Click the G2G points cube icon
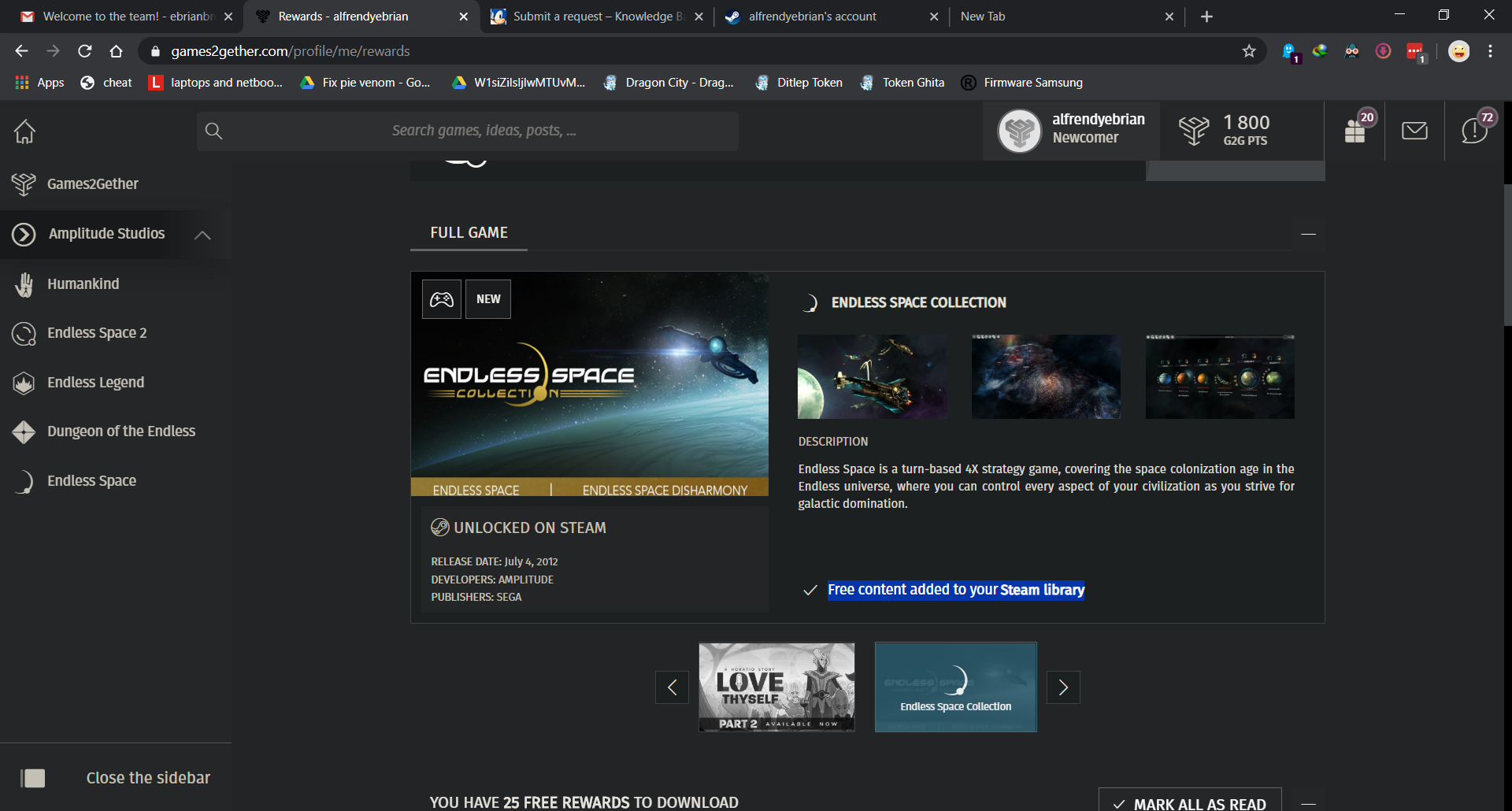 click(x=1194, y=131)
